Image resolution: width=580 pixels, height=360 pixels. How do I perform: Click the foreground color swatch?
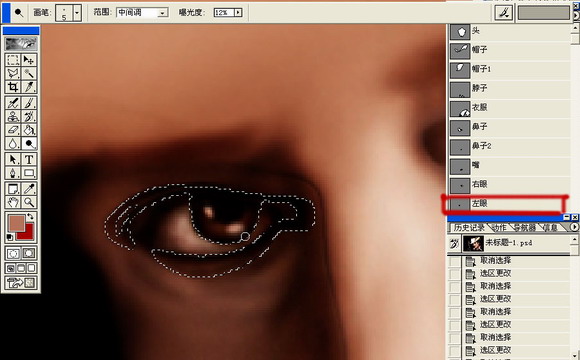pos(16,223)
